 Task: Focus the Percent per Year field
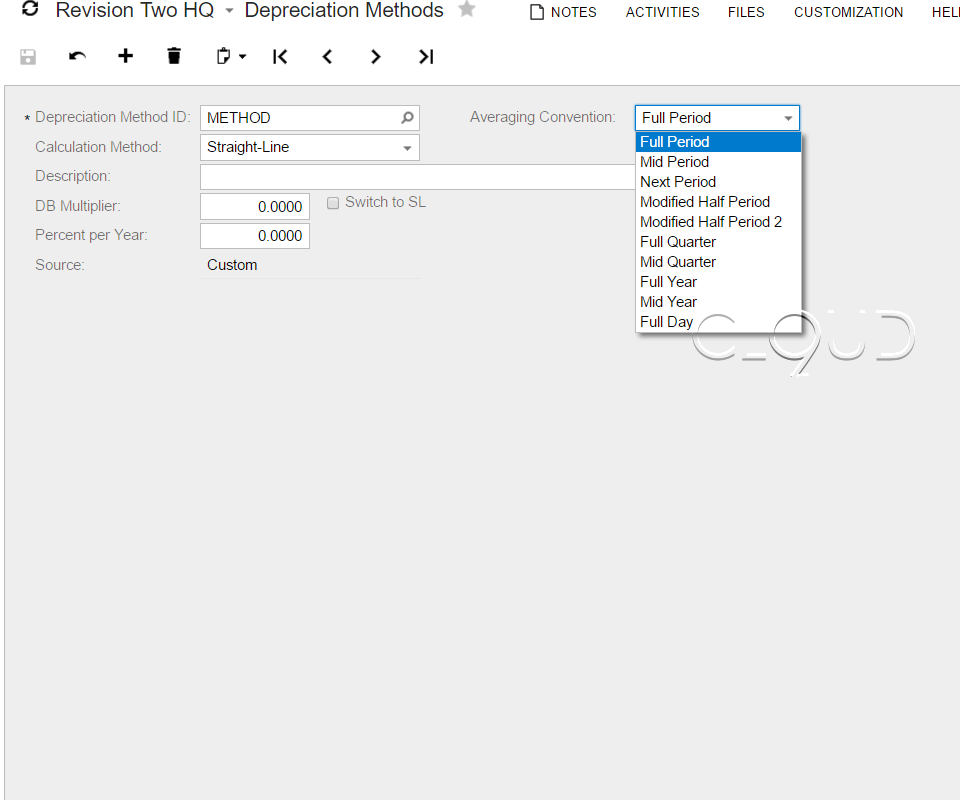point(255,236)
